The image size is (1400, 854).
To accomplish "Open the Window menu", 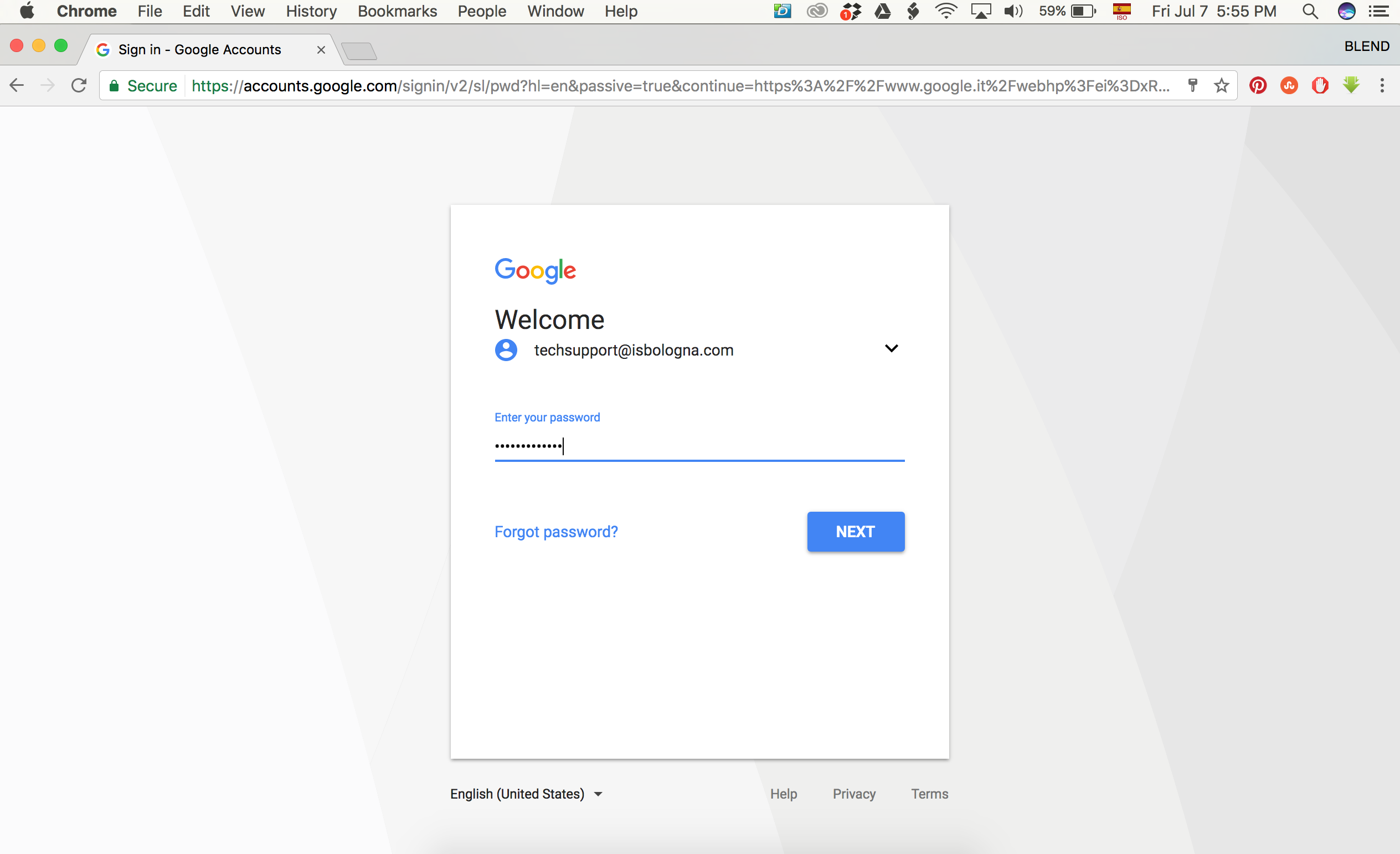I will [555, 12].
